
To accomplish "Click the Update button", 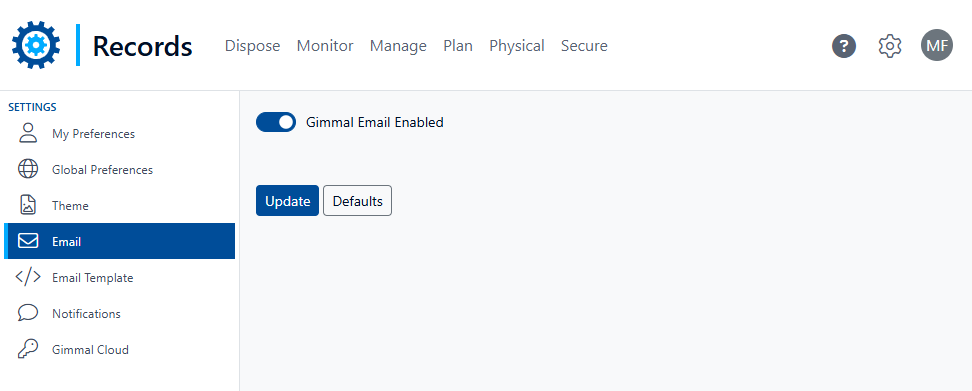I will coord(288,201).
